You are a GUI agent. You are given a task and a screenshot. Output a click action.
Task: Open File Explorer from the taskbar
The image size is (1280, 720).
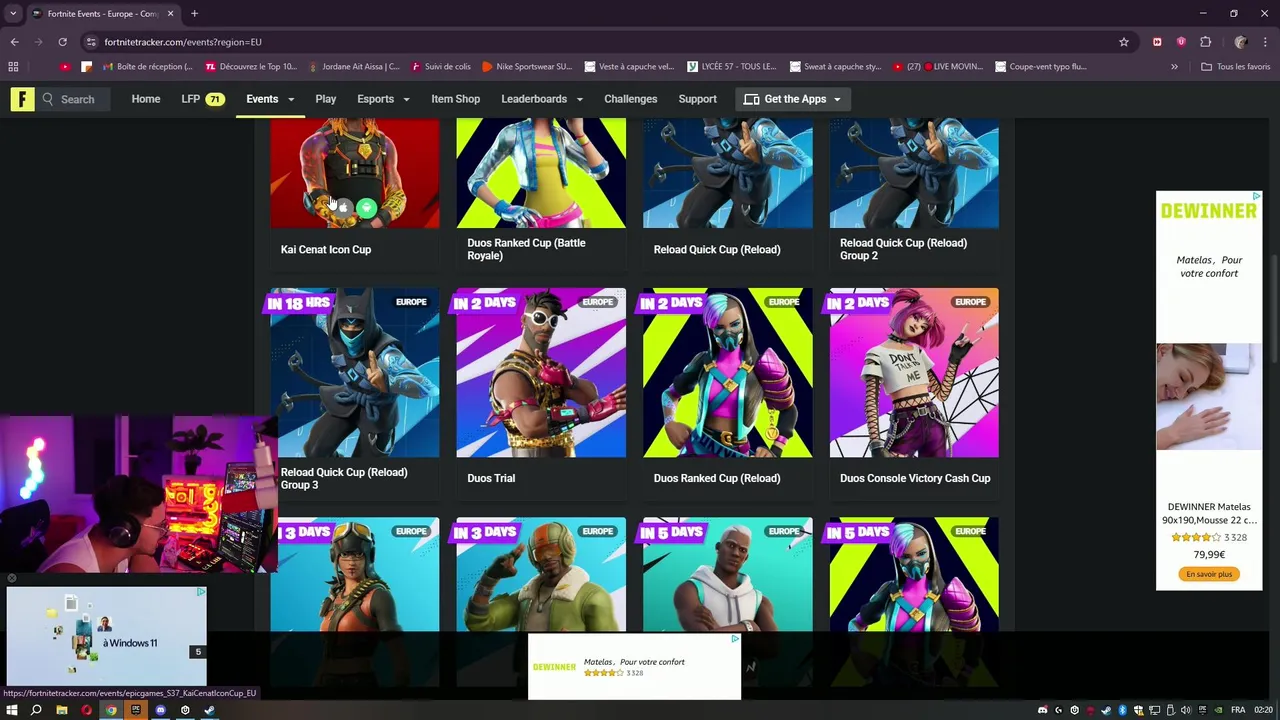pyautogui.click(x=61, y=710)
